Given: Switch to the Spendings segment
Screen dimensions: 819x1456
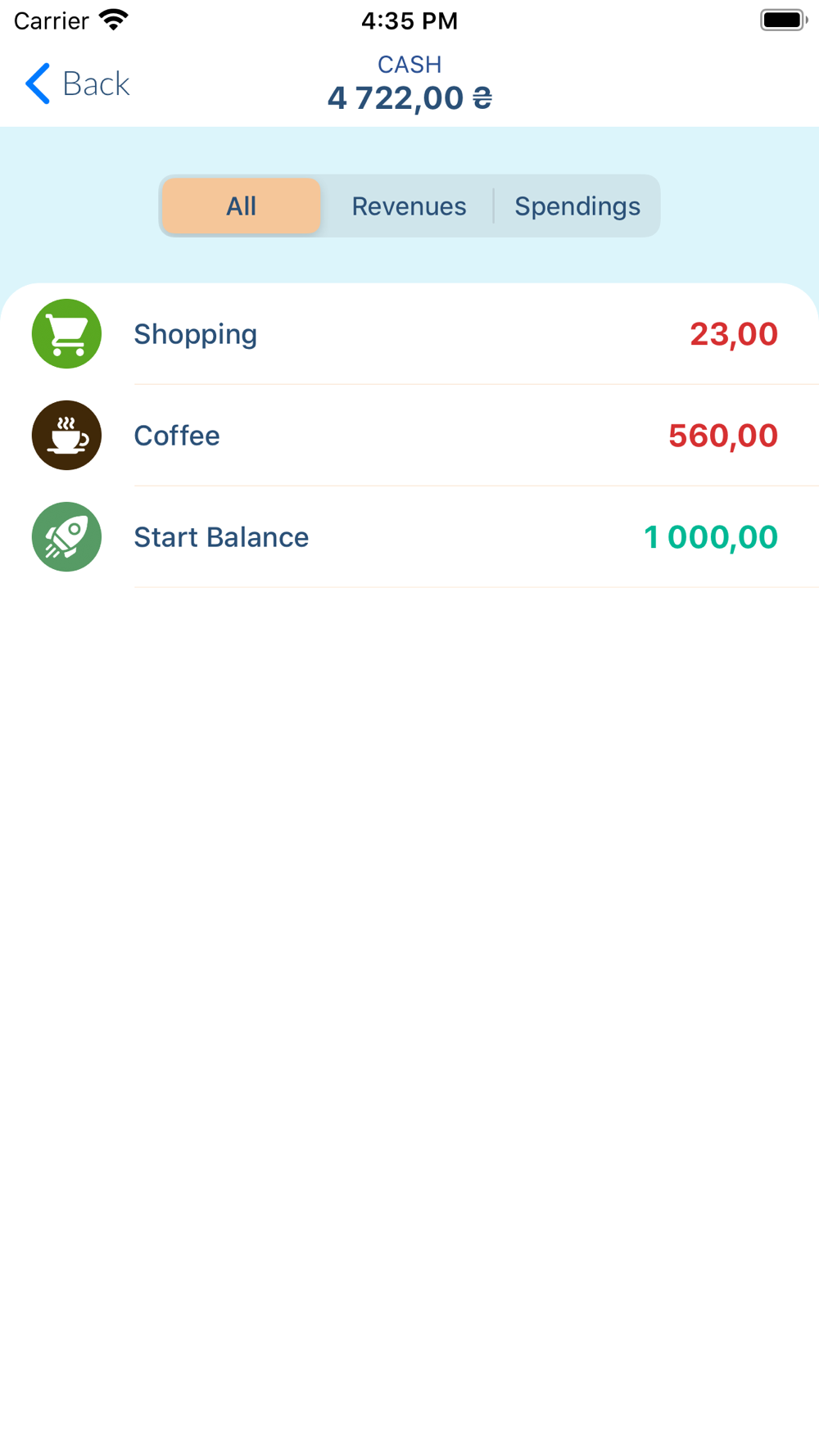Looking at the screenshot, I should pos(577,206).
